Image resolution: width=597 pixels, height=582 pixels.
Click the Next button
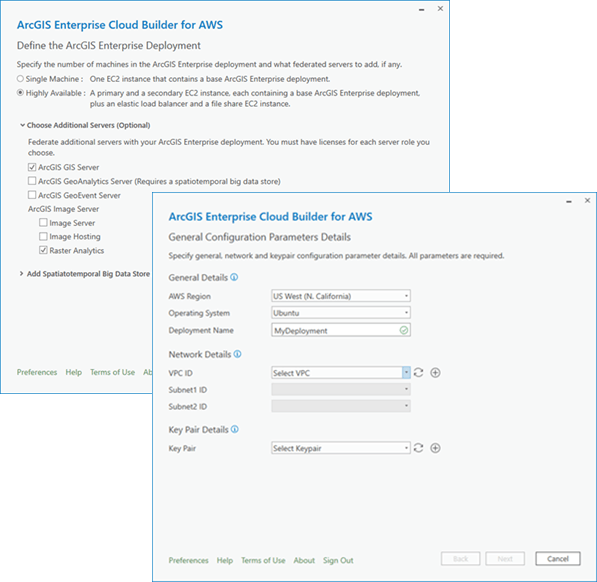tap(505, 558)
